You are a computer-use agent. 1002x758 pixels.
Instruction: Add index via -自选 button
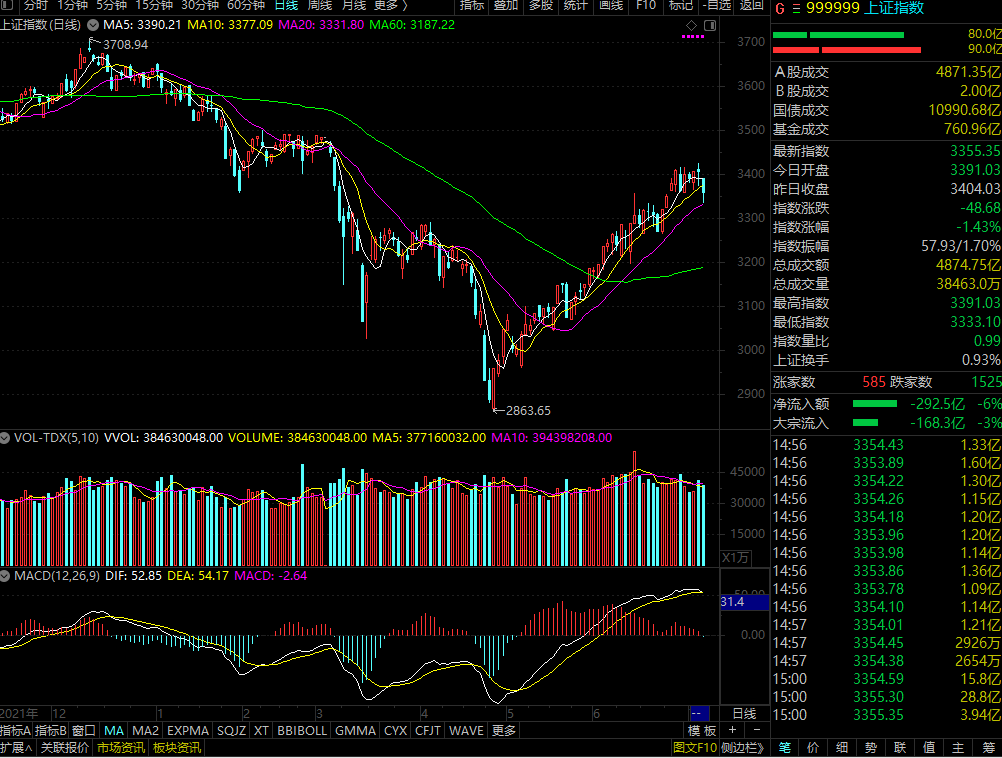click(x=716, y=6)
